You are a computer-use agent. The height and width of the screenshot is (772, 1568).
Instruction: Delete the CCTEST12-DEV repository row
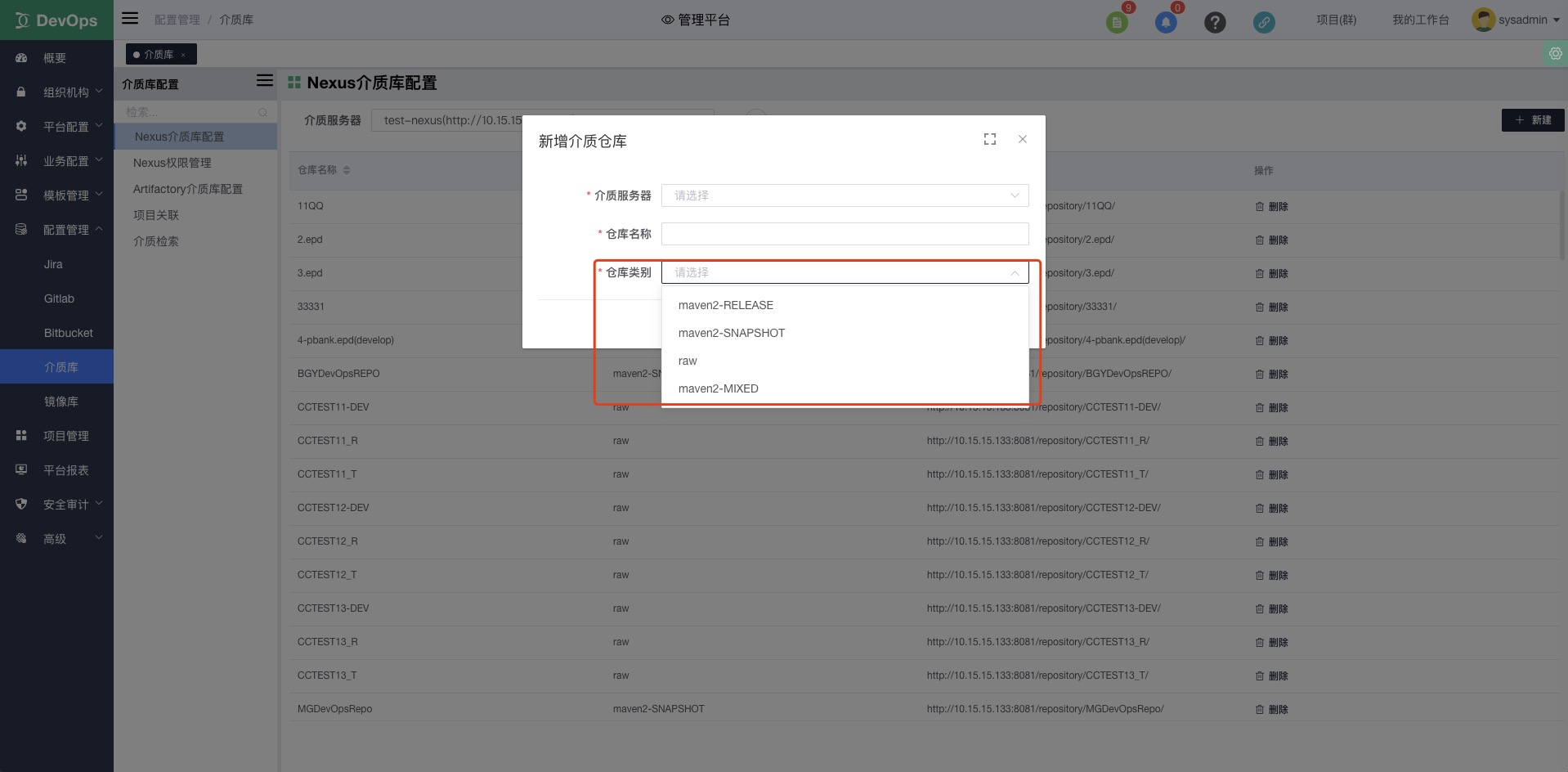(1271, 509)
